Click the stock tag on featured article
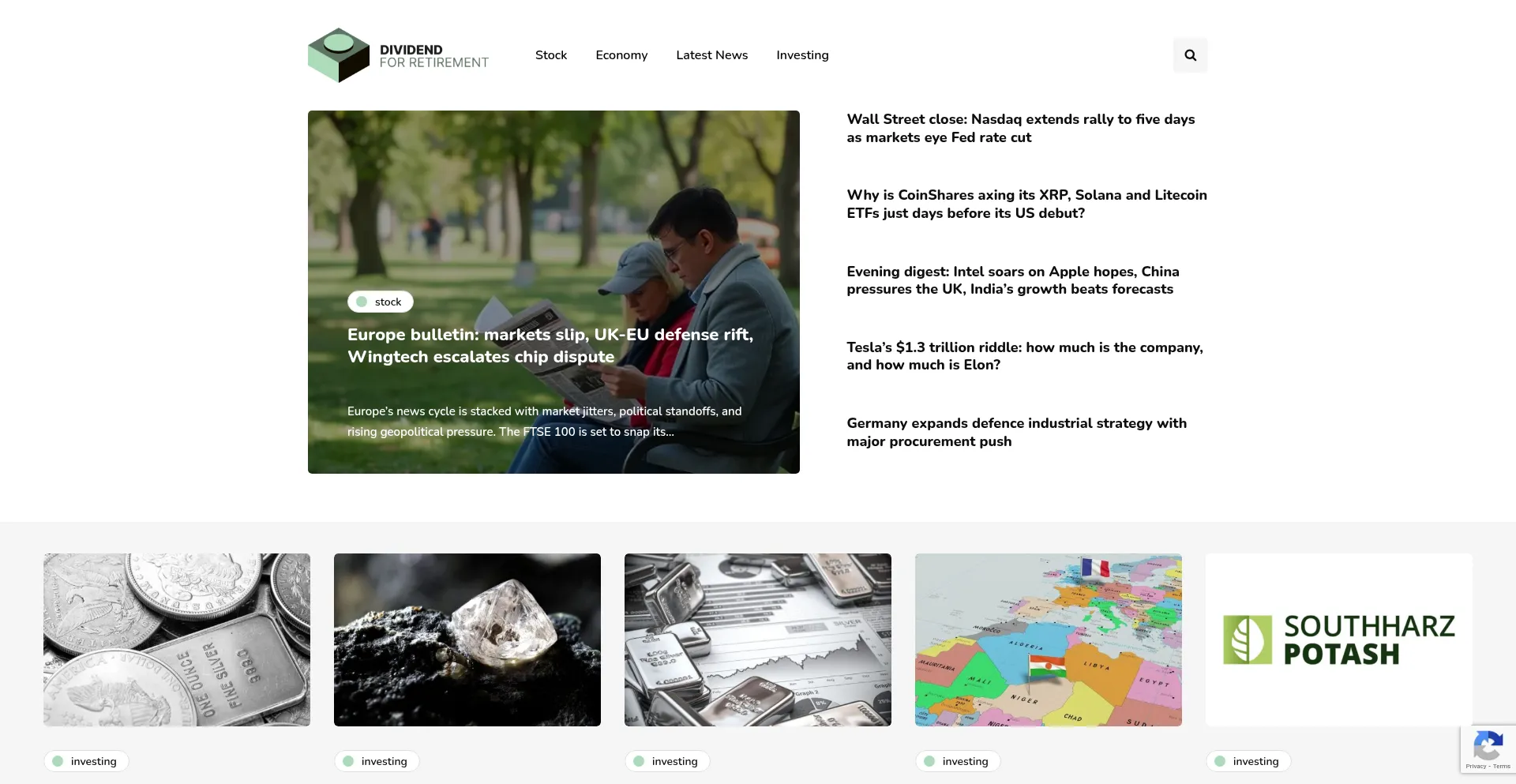This screenshot has height=784, width=1516. pos(380,302)
